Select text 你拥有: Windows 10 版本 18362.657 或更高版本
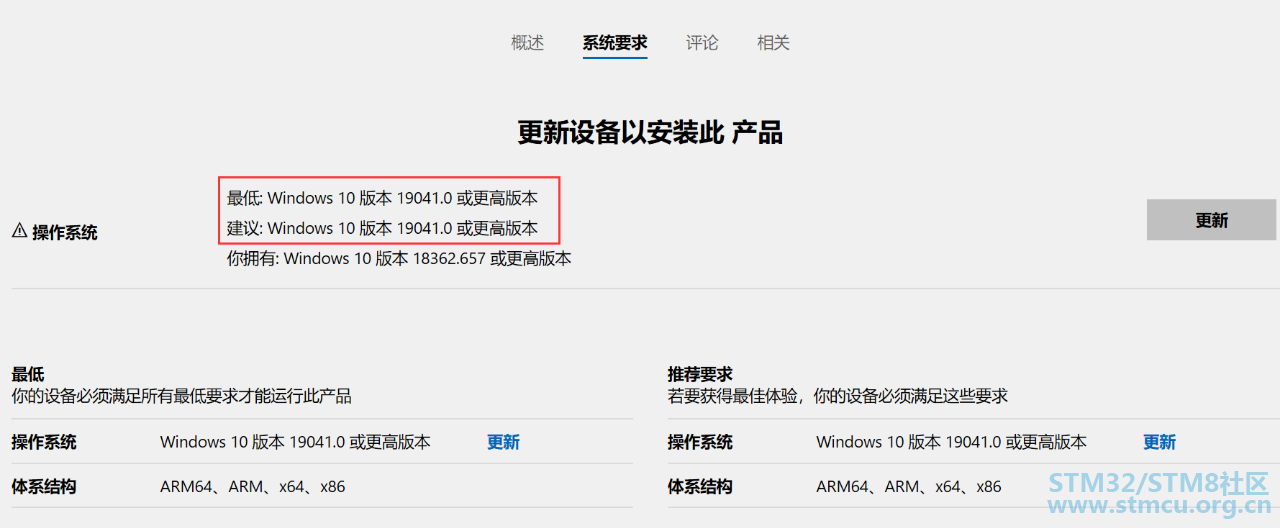Image resolution: width=1280 pixels, height=528 pixels. point(399,258)
